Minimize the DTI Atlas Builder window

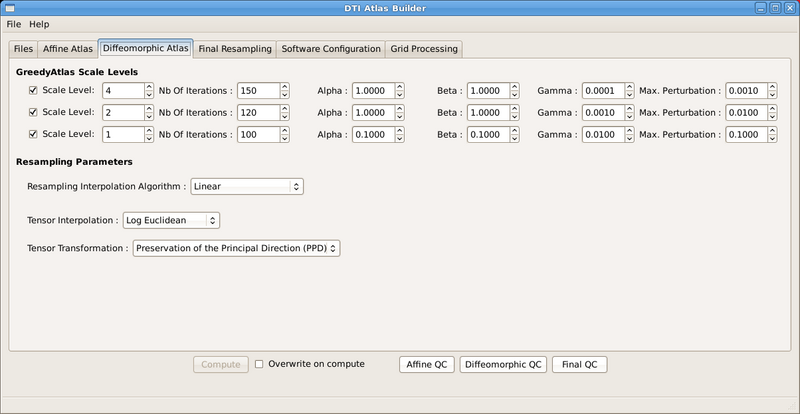tap(762, 8)
